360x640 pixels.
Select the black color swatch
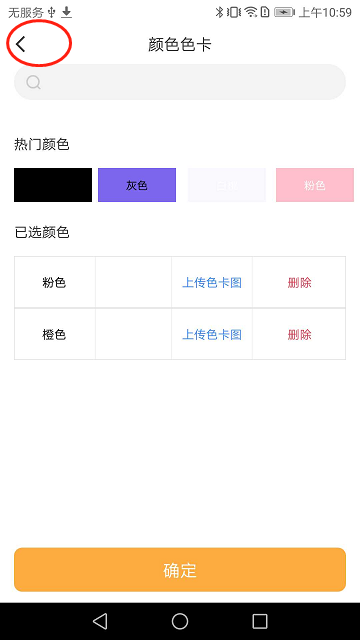tap(53, 185)
